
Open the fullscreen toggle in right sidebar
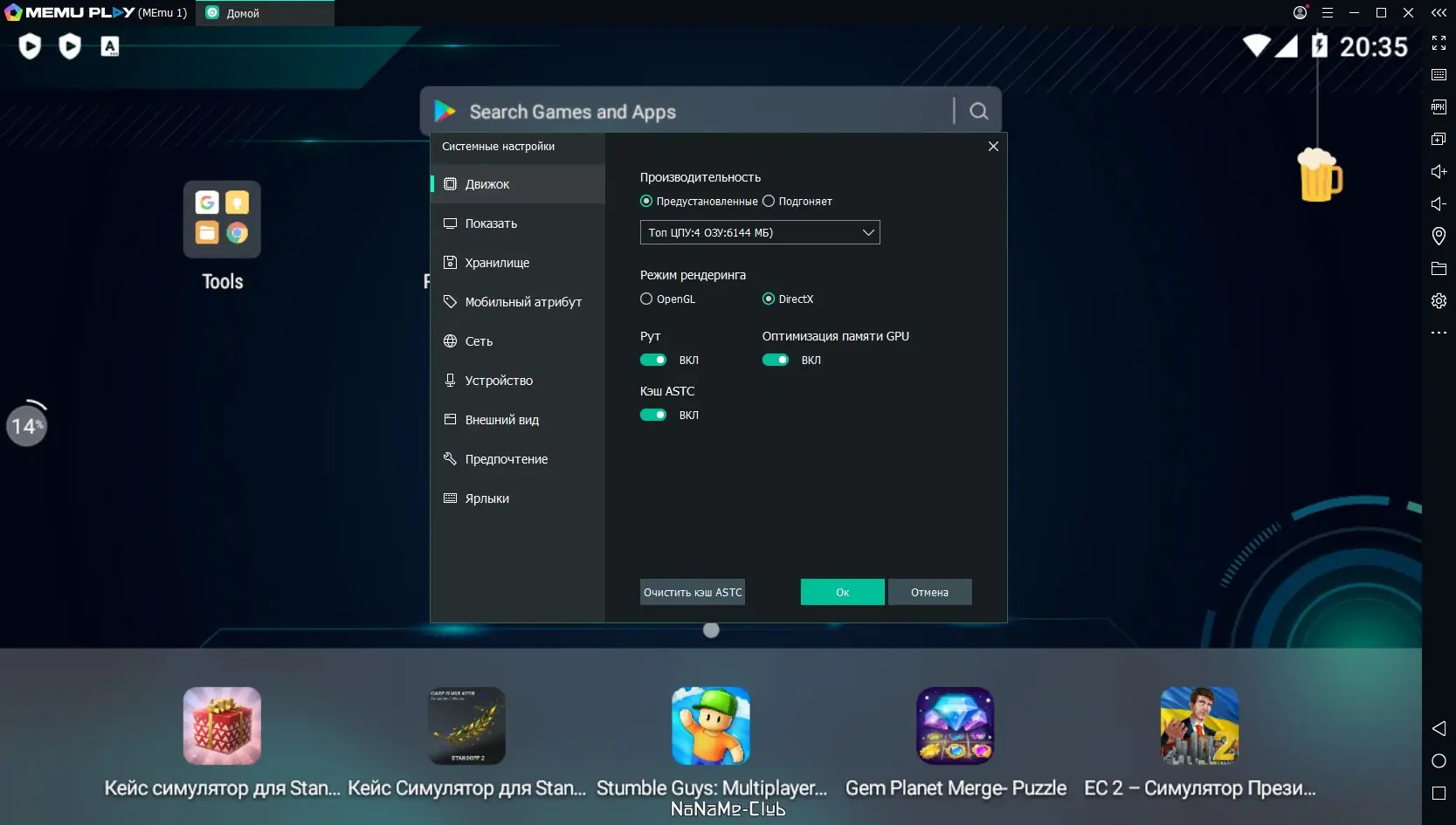click(1439, 43)
